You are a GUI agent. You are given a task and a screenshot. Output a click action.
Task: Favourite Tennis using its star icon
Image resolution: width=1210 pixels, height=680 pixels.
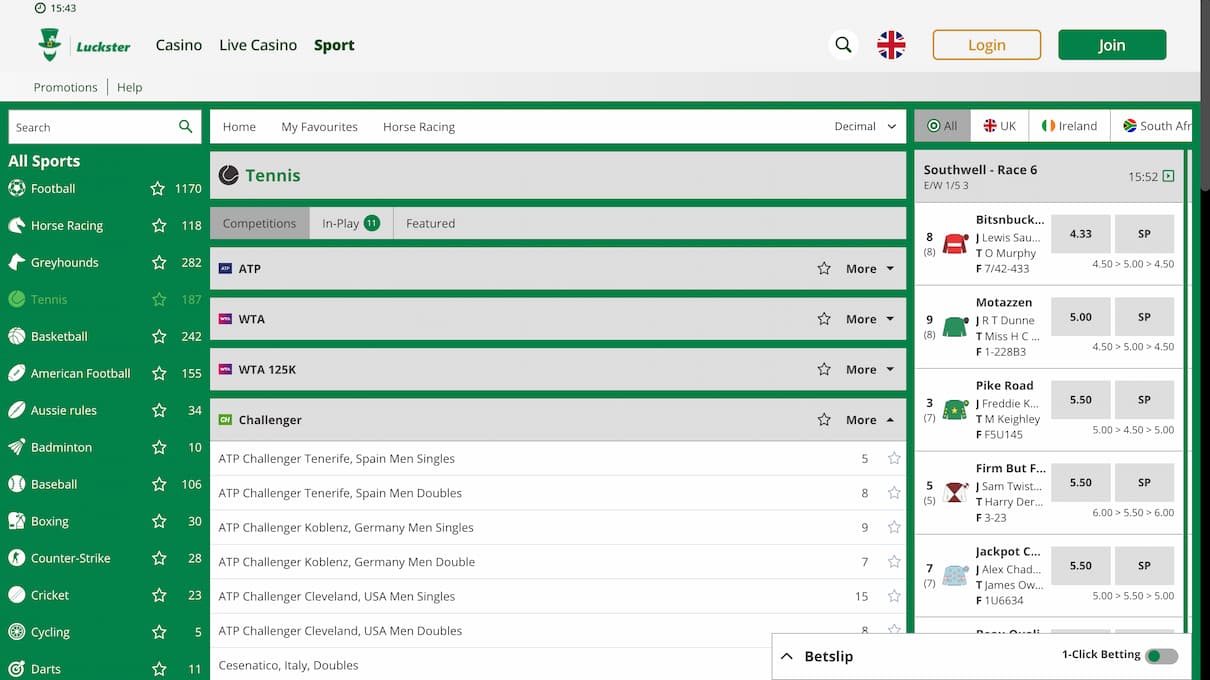pos(159,299)
